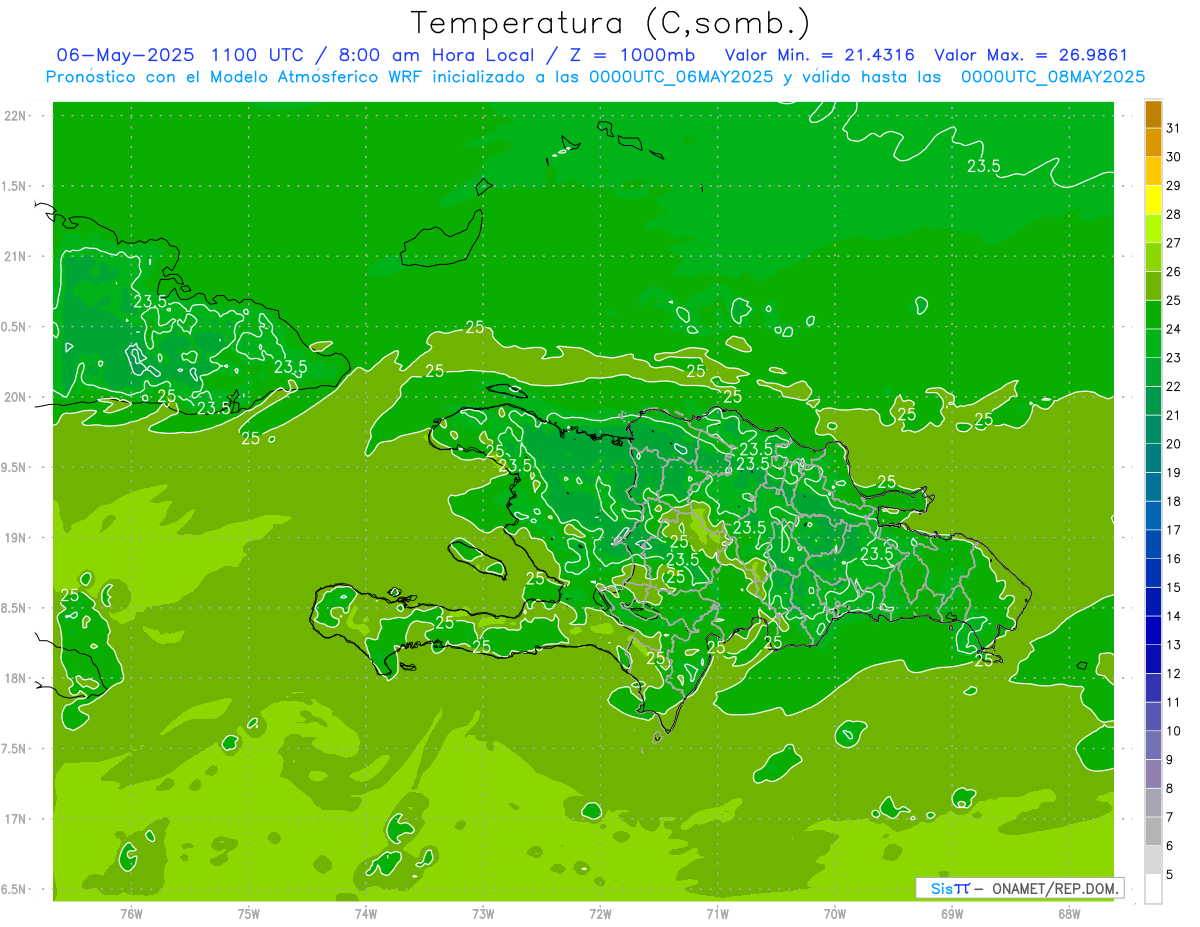Click the '18N' latitude axis label

pos(15,679)
